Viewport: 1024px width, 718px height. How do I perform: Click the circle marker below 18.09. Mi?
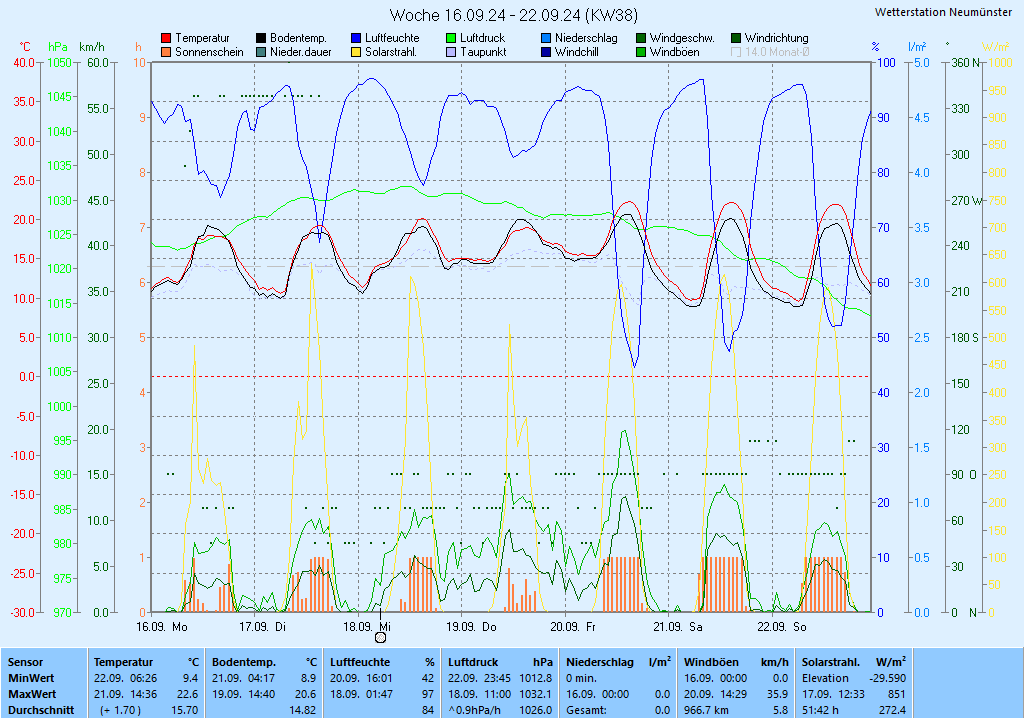point(380,637)
